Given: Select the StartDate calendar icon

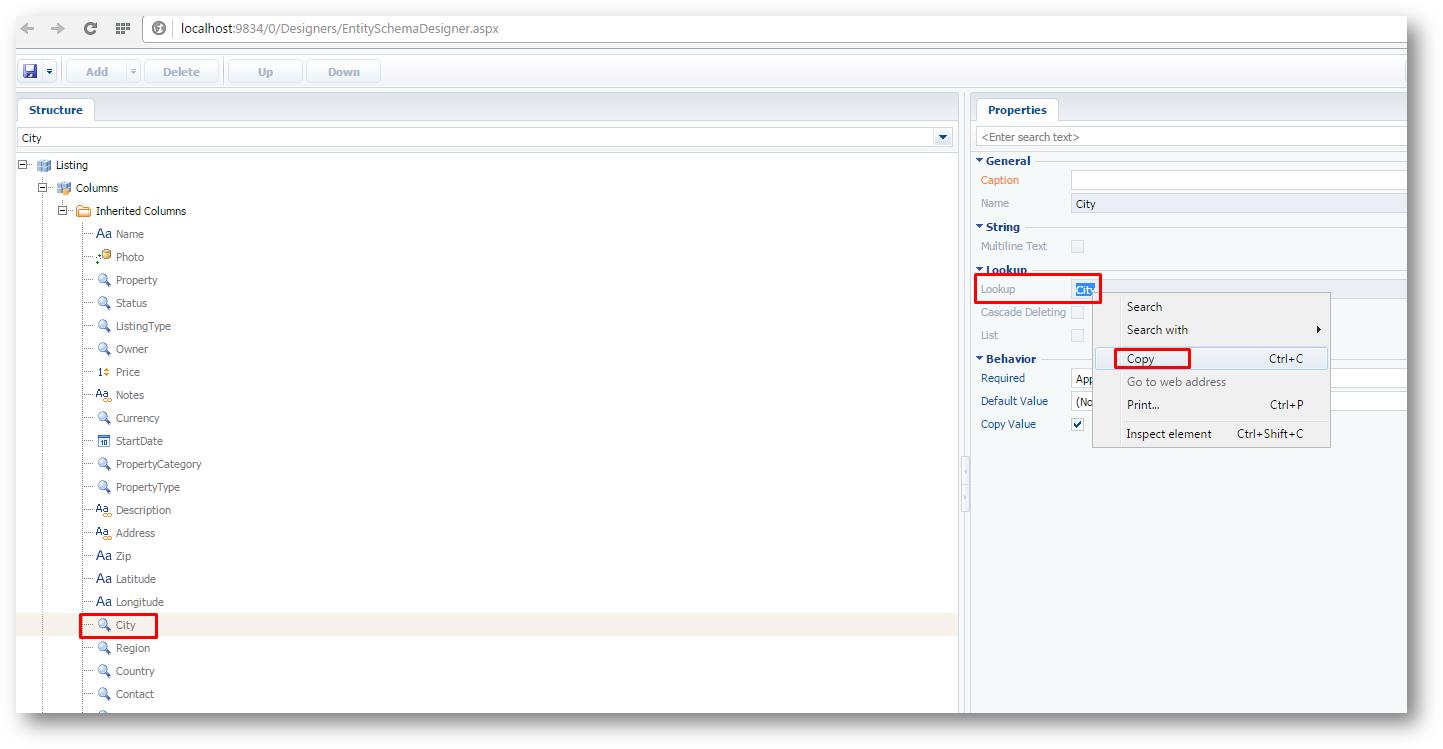Looking at the screenshot, I should [x=104, y=440].
